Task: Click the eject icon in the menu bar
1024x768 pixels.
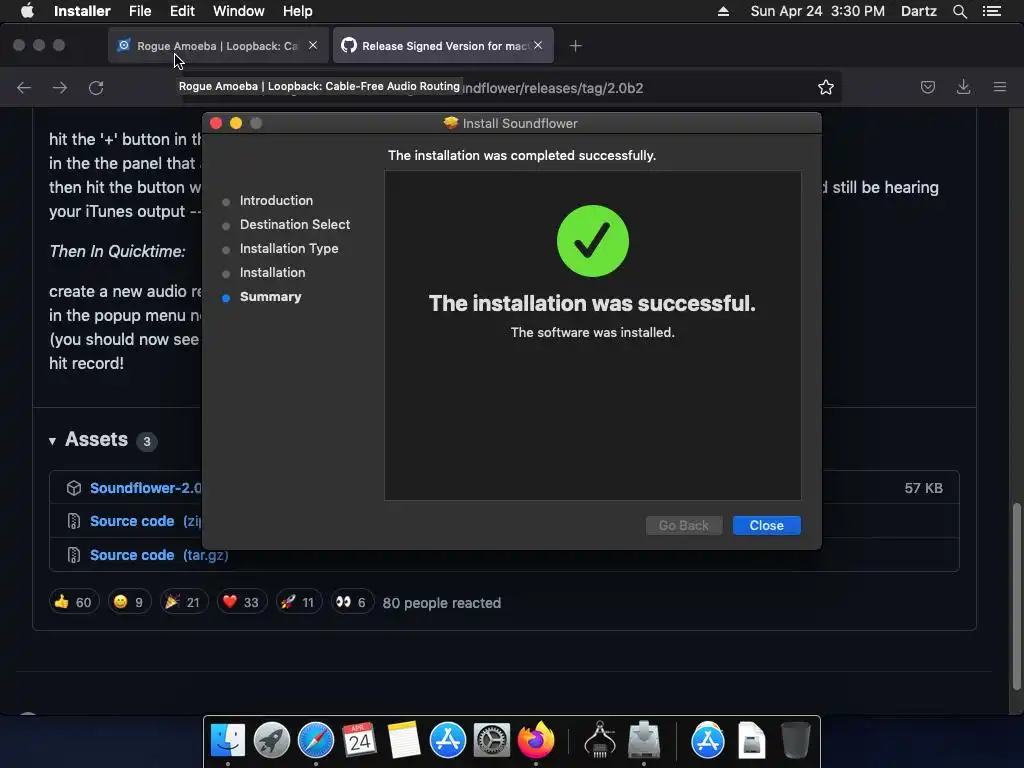Action: [x=723, y=11]
